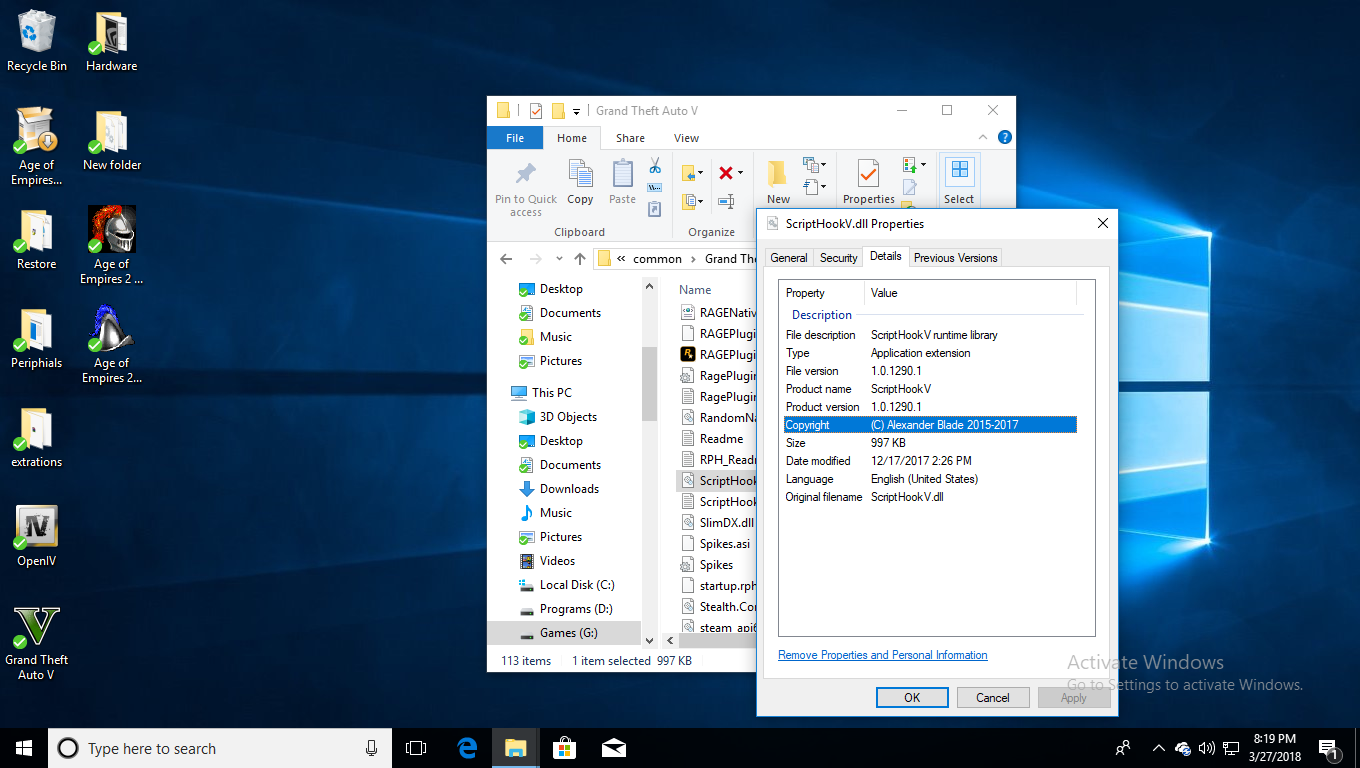Image resolution: width=1360 pixels, height=768 pixels.
Task: Select the OpenIV desktop icon
Action: 36,527
